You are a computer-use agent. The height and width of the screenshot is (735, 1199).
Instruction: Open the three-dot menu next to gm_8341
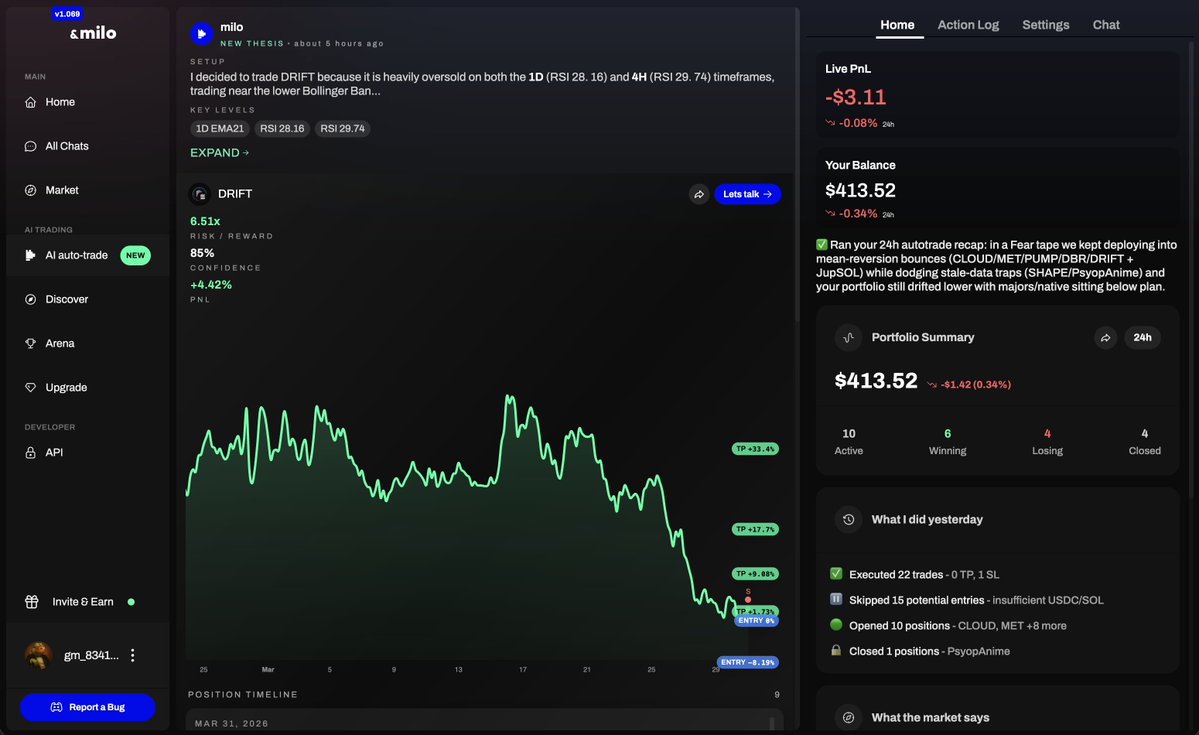coord(132,655)
